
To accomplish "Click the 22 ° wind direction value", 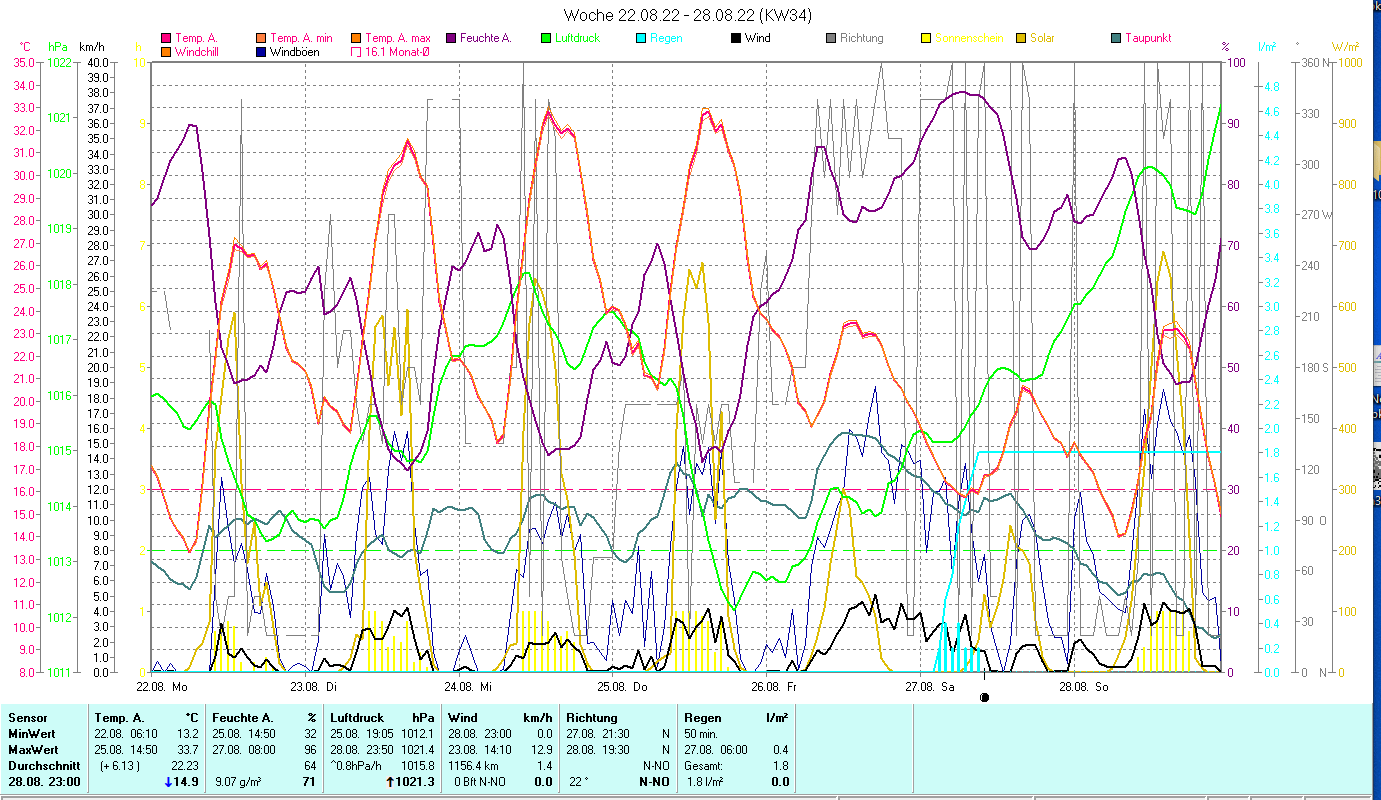I will (577, 782).
